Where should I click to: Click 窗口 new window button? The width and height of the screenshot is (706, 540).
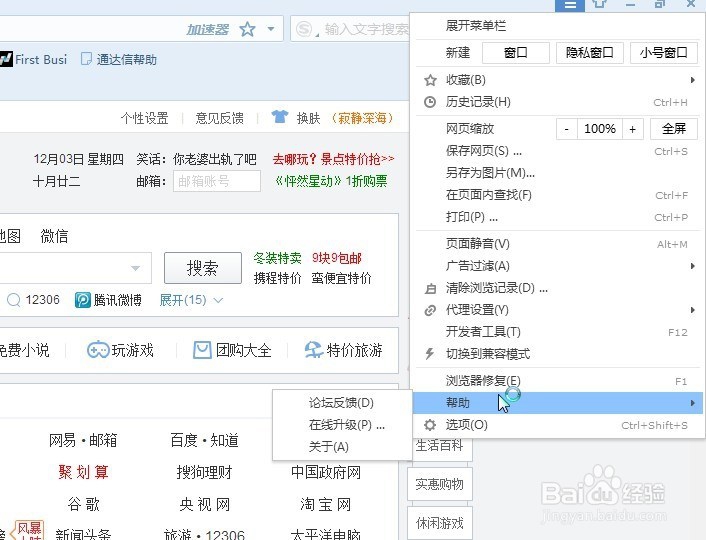(516, 53)
